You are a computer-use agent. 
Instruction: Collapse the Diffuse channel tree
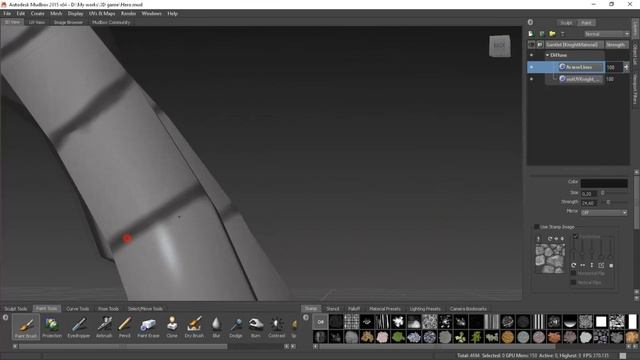[x=547, y=55]
